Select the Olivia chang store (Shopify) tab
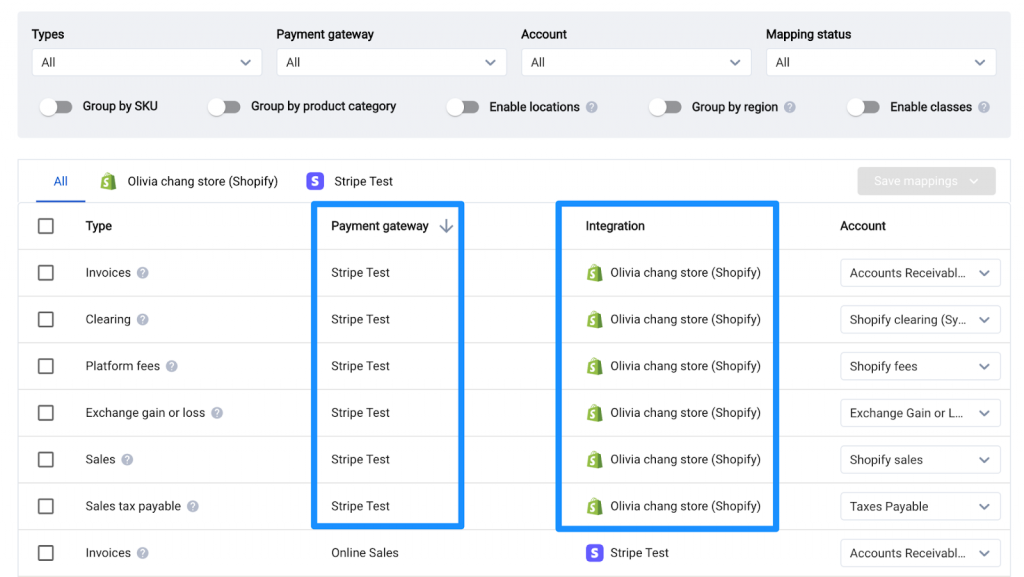The width and height of the screenshot is (1024, 577). [x=189, y=181]
